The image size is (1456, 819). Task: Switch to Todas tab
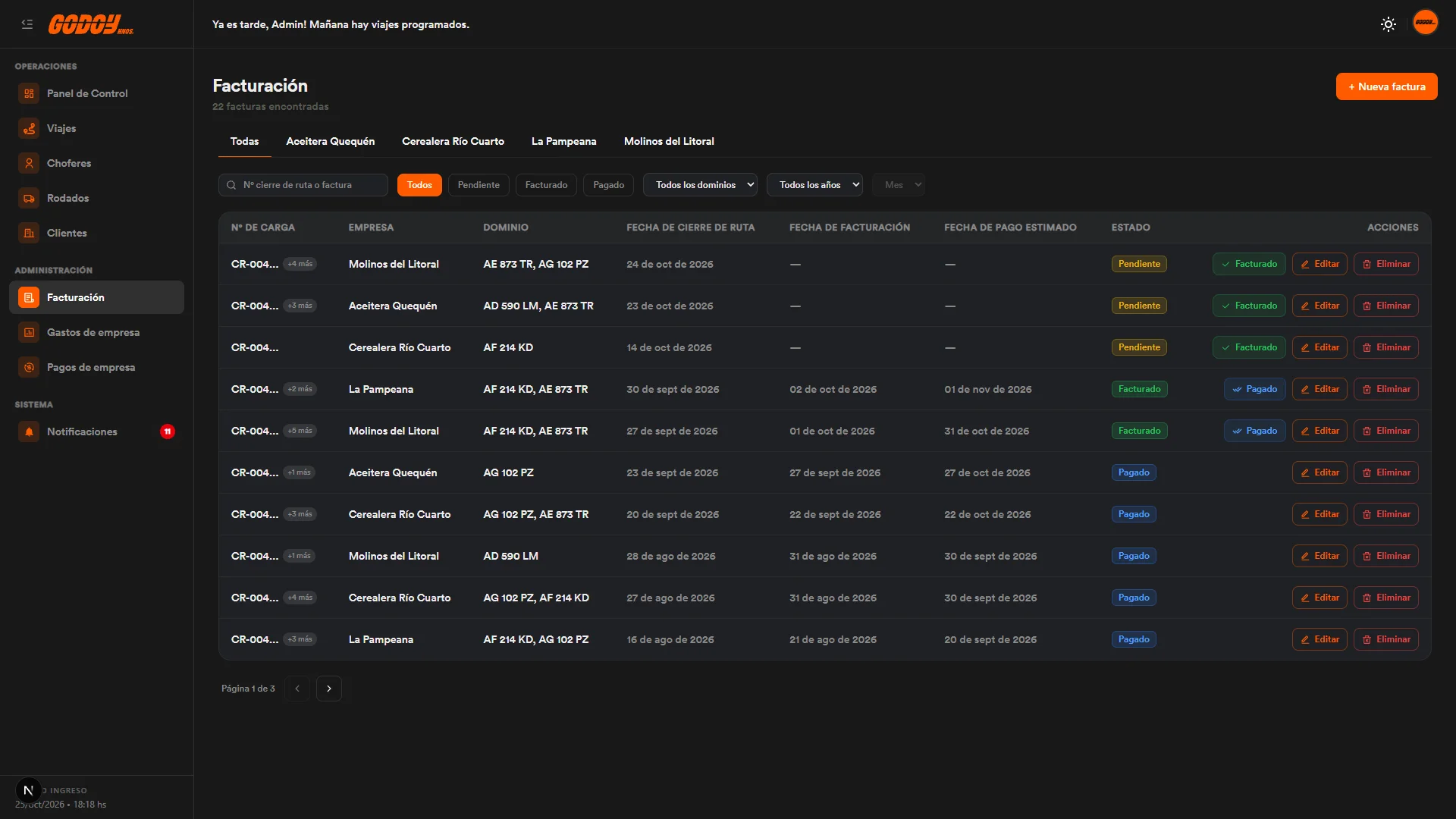coord(244,141)
